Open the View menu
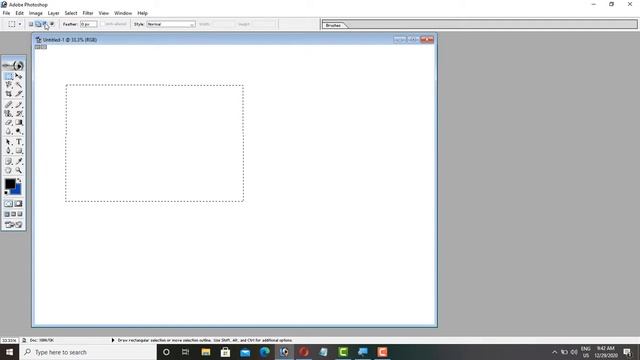640x360 pixels. coord(104,13)
